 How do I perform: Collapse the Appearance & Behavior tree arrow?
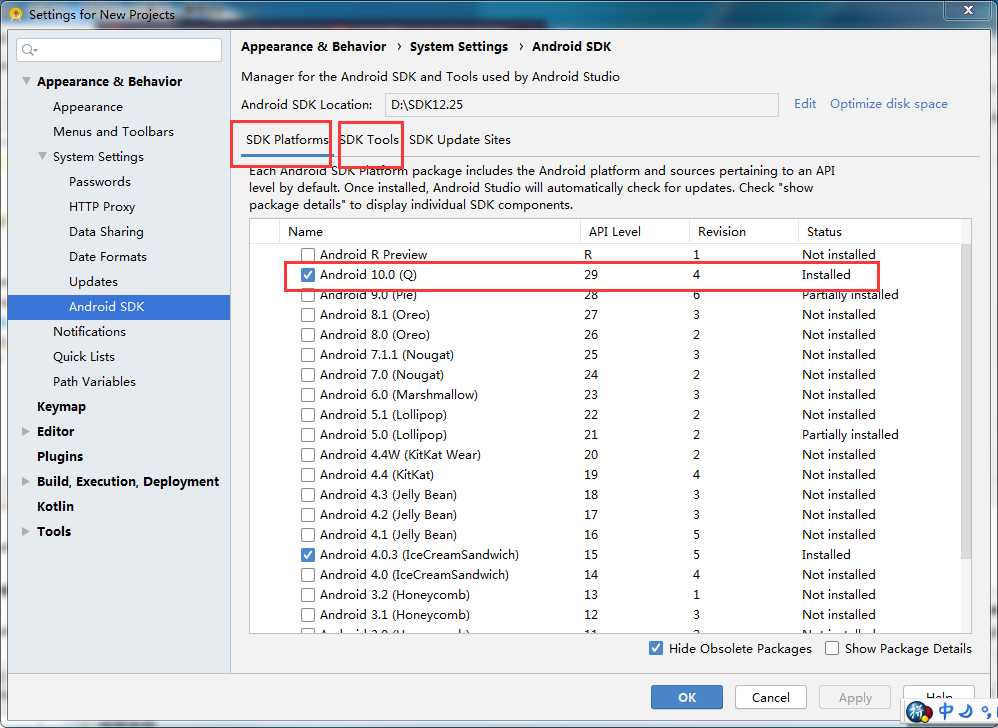(x=26, y=81)
